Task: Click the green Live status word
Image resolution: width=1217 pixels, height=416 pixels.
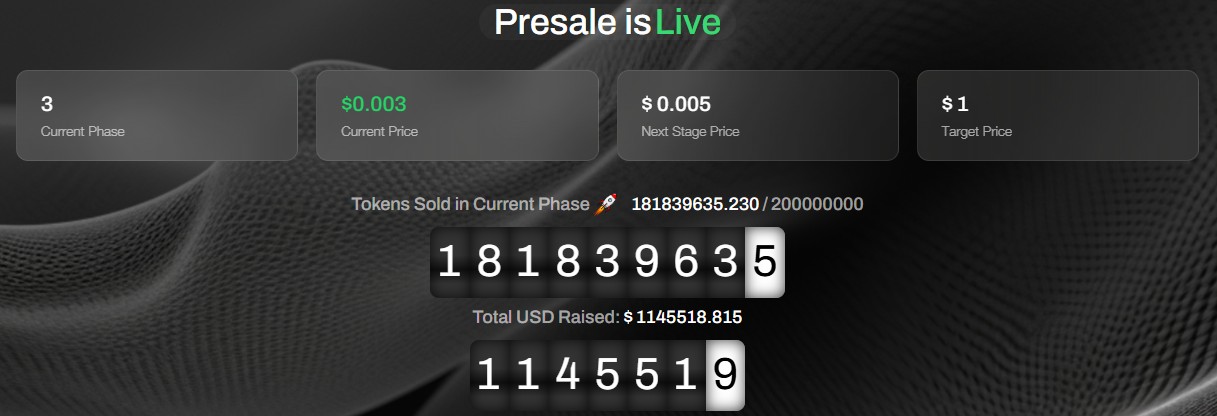Action: [688, 22]
